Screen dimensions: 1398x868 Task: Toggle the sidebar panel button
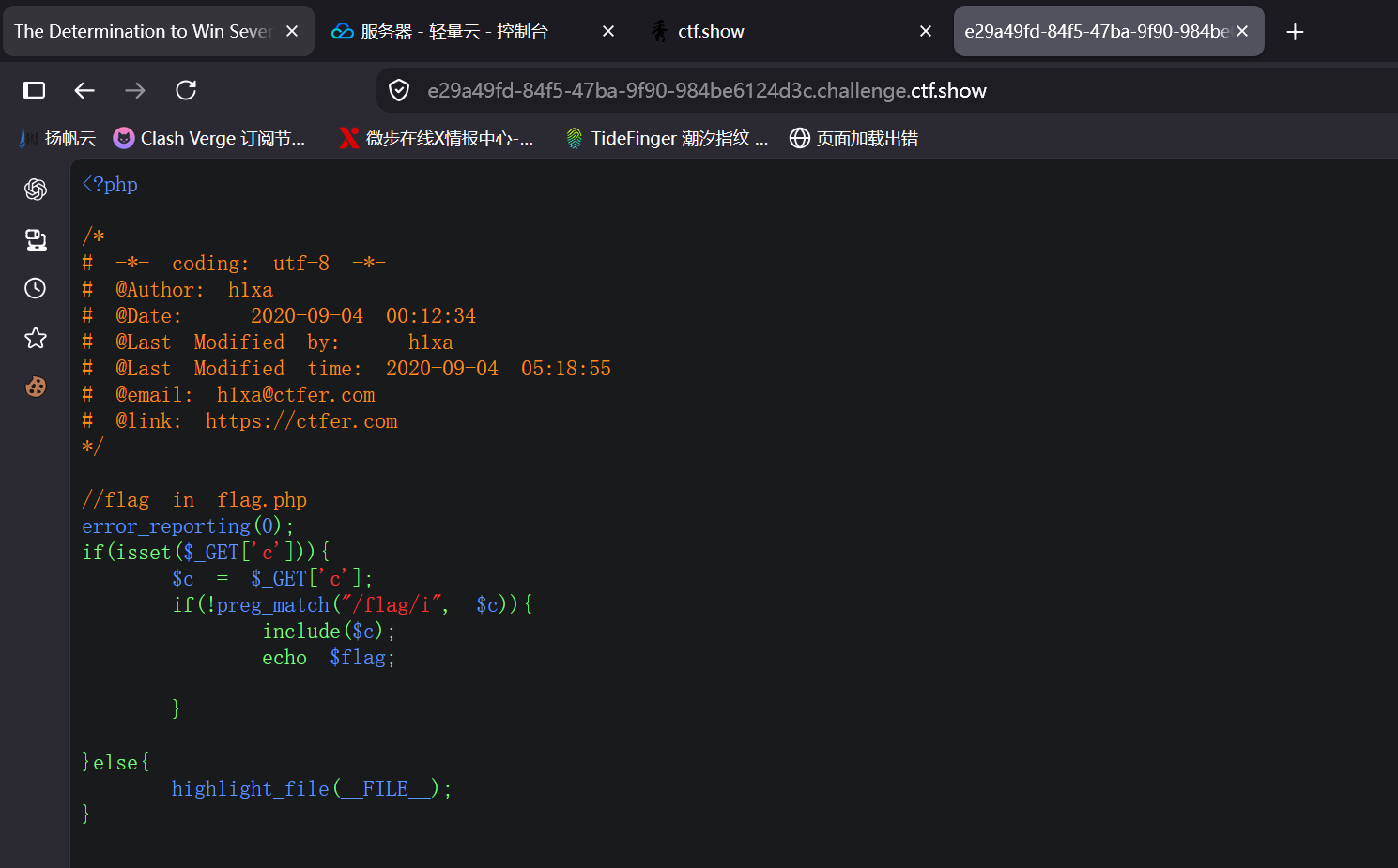[x=34, y=90]
